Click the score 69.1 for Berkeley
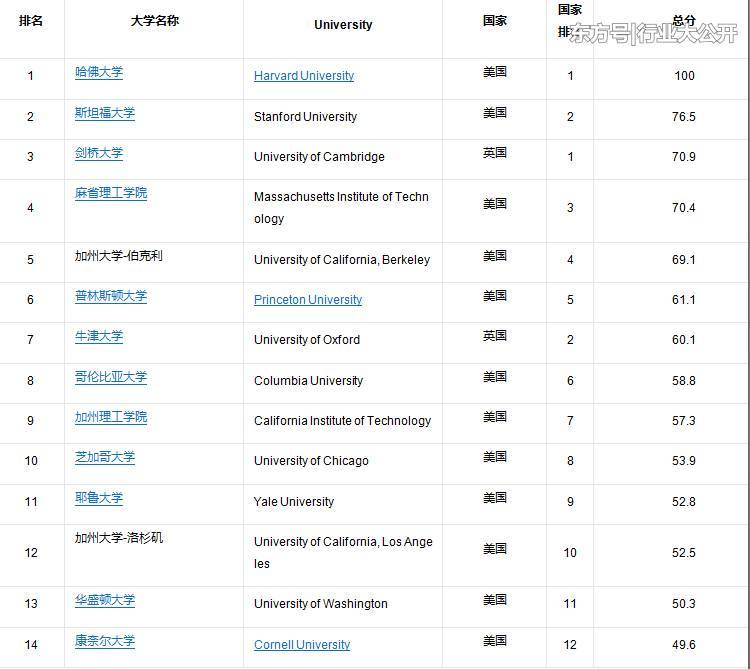Screen dimensions: 750x669 684,260
